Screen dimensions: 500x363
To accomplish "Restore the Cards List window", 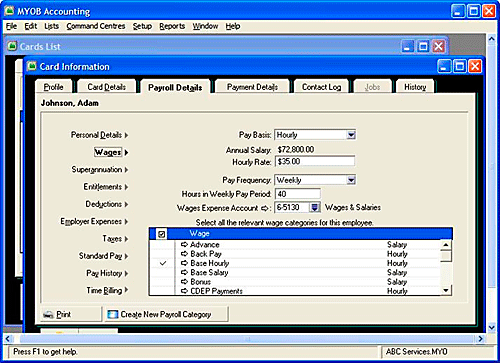I will 423,46.
